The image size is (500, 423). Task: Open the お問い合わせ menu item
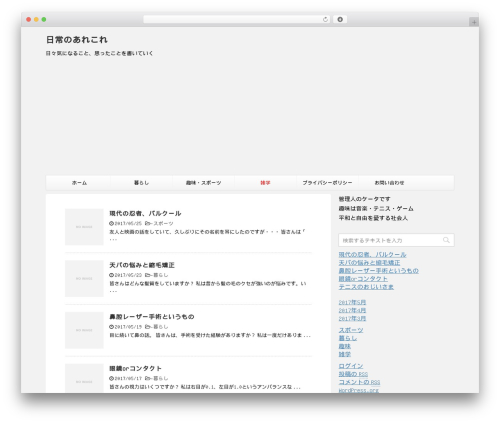tap(389, 183)
